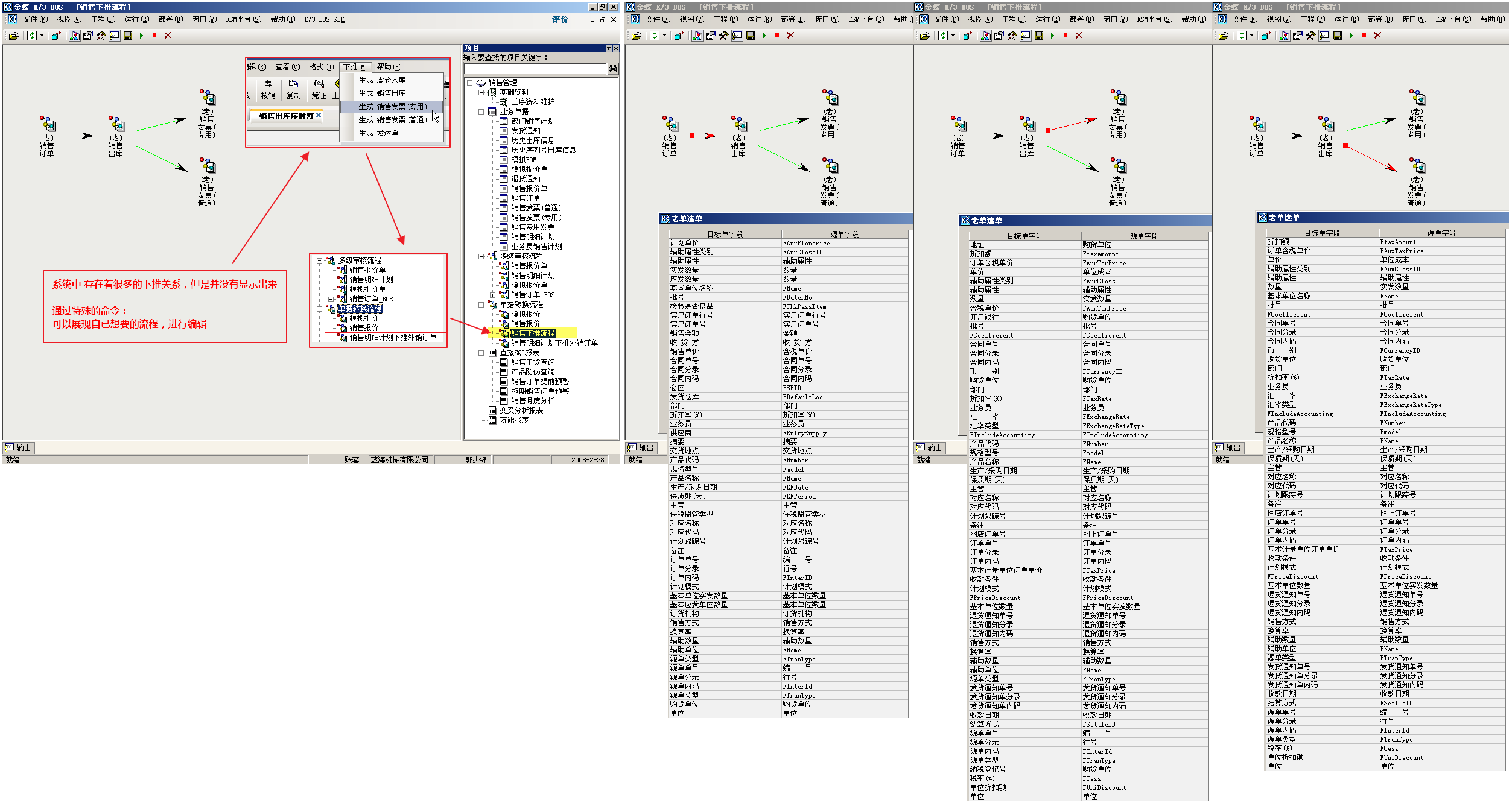Open the K/3 BOS SDK menu
The width and height of the screenshot is (1512, 808).
coord(324,19)
